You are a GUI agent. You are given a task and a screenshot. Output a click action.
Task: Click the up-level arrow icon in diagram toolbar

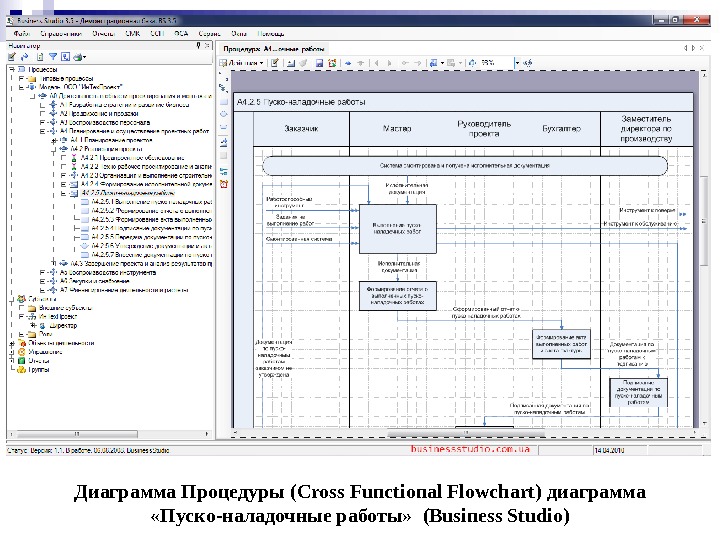click(x=361, y=63)
